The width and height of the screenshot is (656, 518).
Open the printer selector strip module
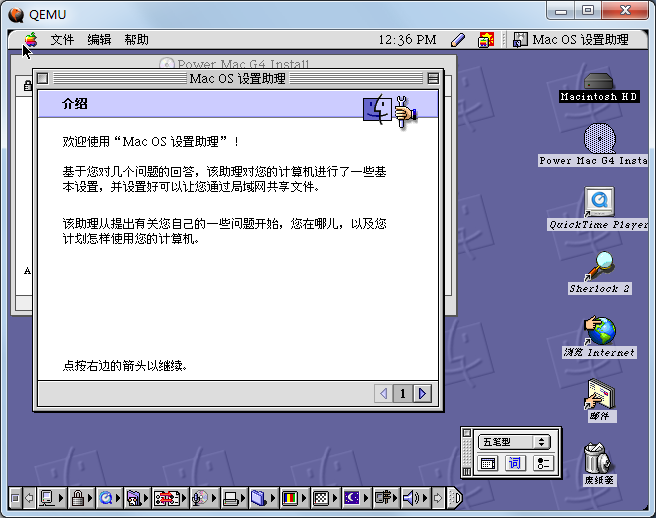coord(233,498)
